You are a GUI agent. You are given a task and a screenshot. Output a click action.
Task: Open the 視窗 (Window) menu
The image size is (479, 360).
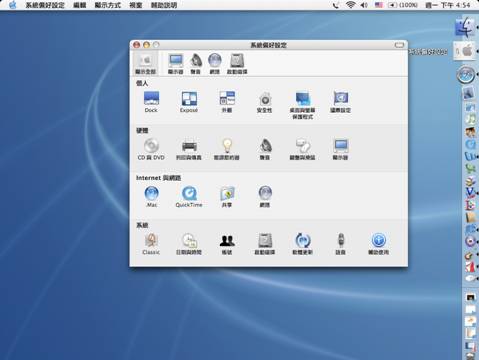(136, 5)
